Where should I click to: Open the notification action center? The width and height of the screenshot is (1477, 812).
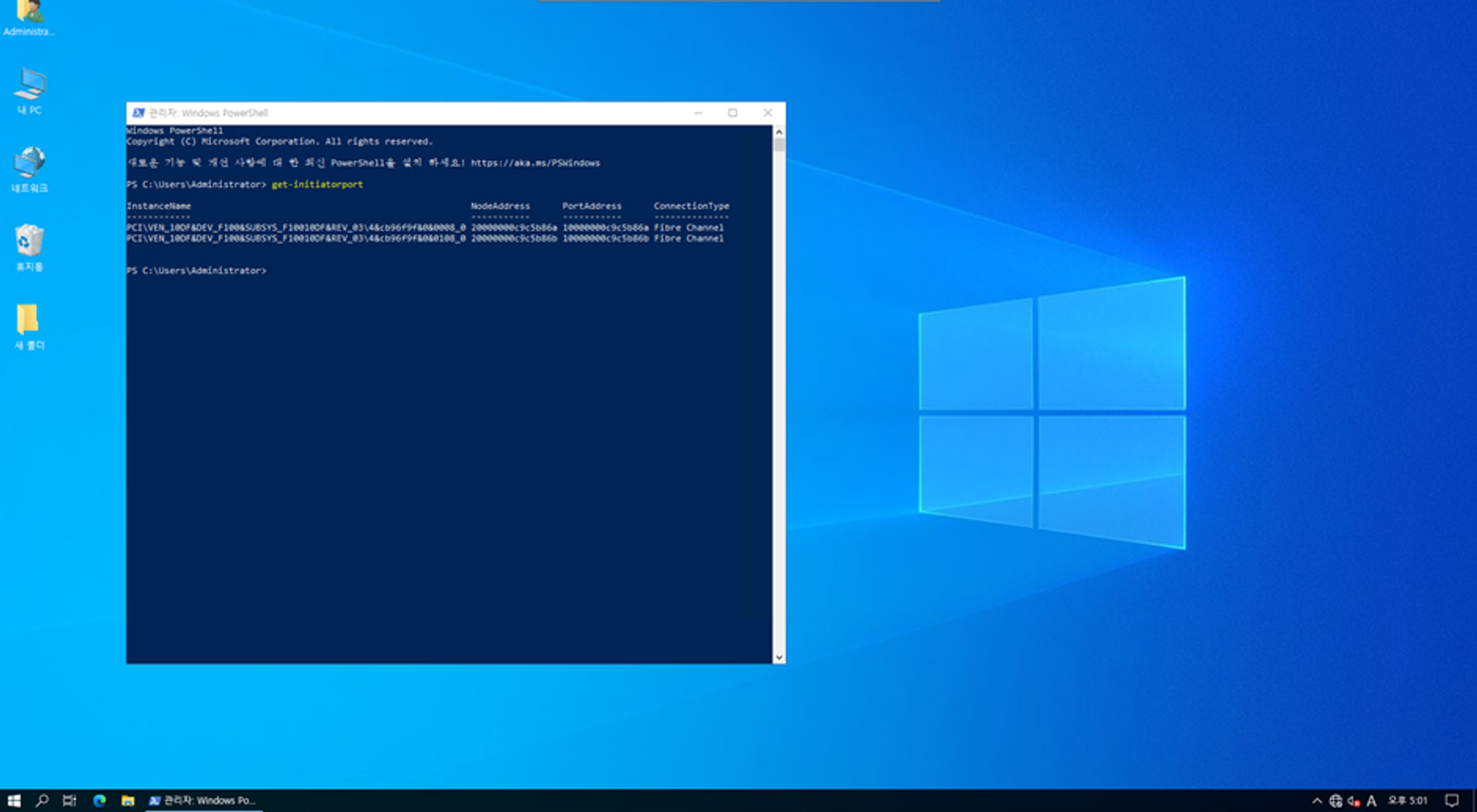click(1452, 800)
